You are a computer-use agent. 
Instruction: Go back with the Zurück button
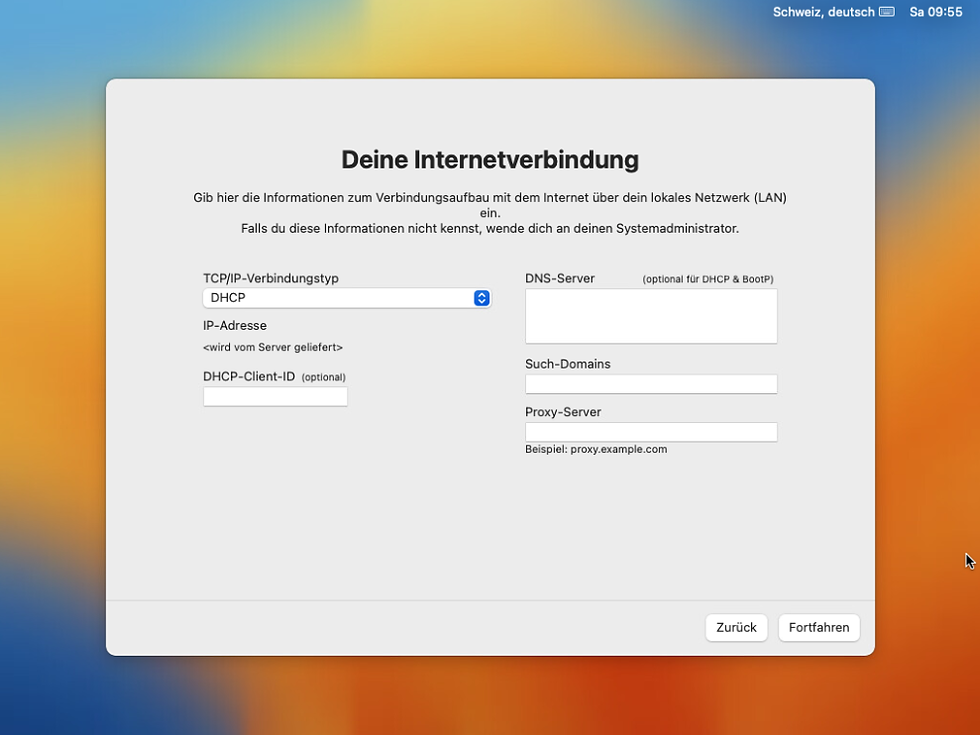click(736, 628)
